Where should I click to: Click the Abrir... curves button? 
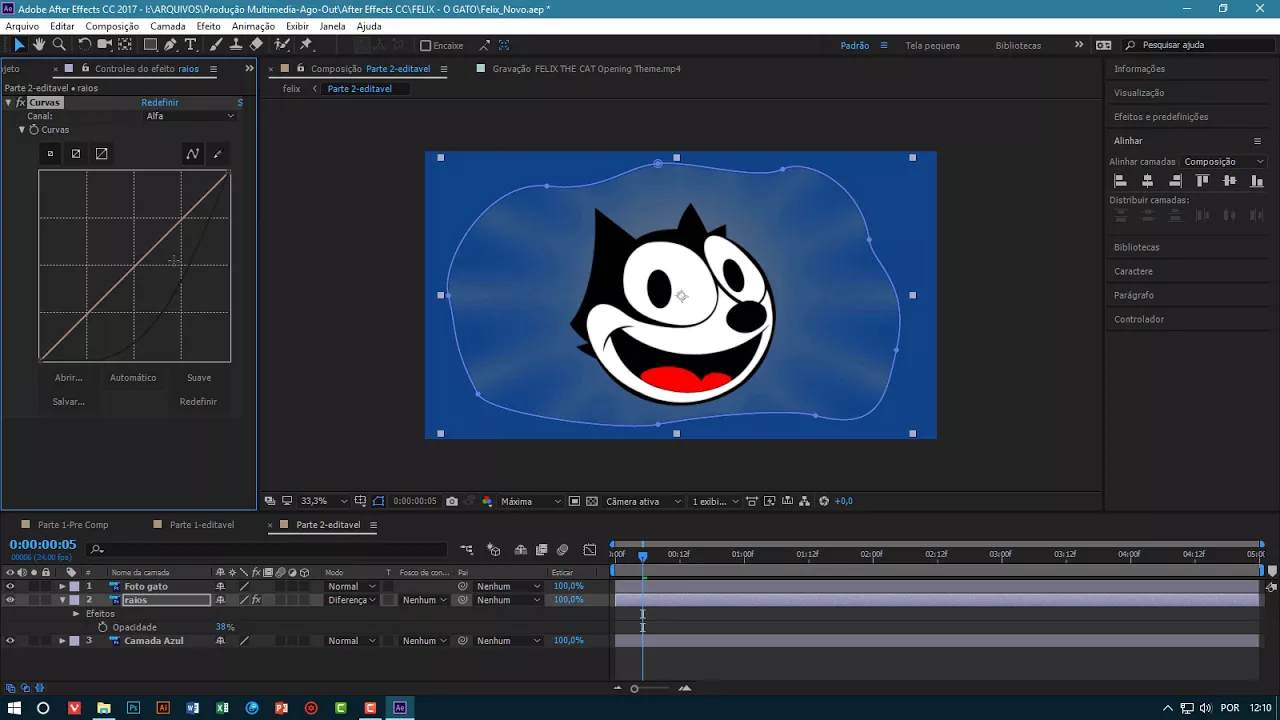coord(68,378)
